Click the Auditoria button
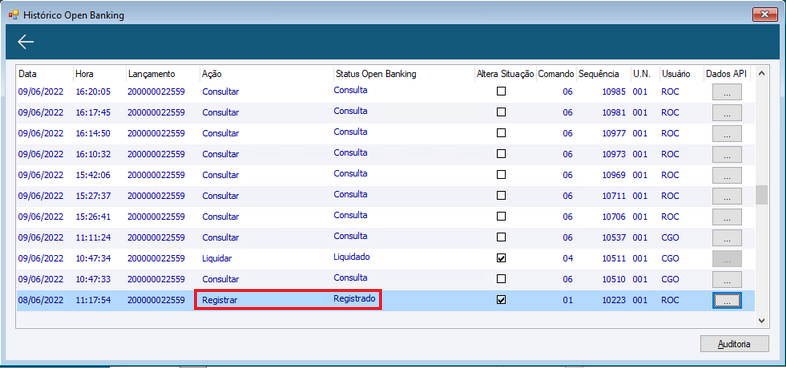Screen dimensions: 786x368 (x=734, y=344)
